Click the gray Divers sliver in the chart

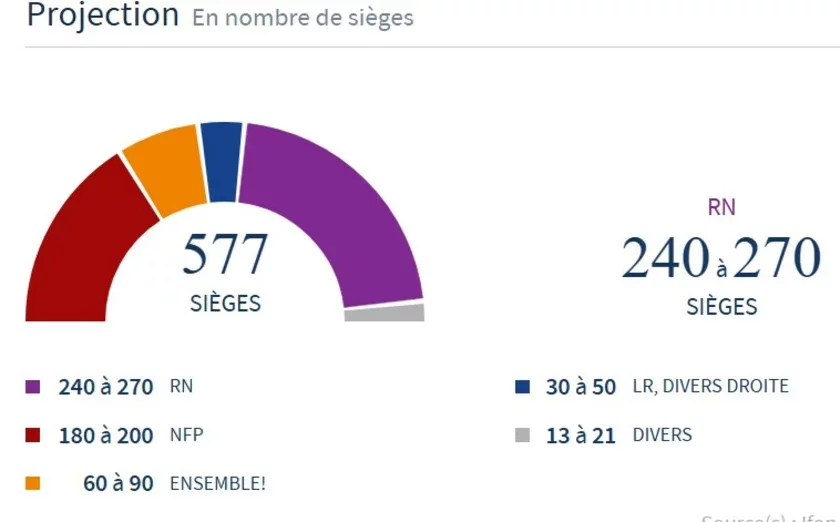tap(384, 313)
